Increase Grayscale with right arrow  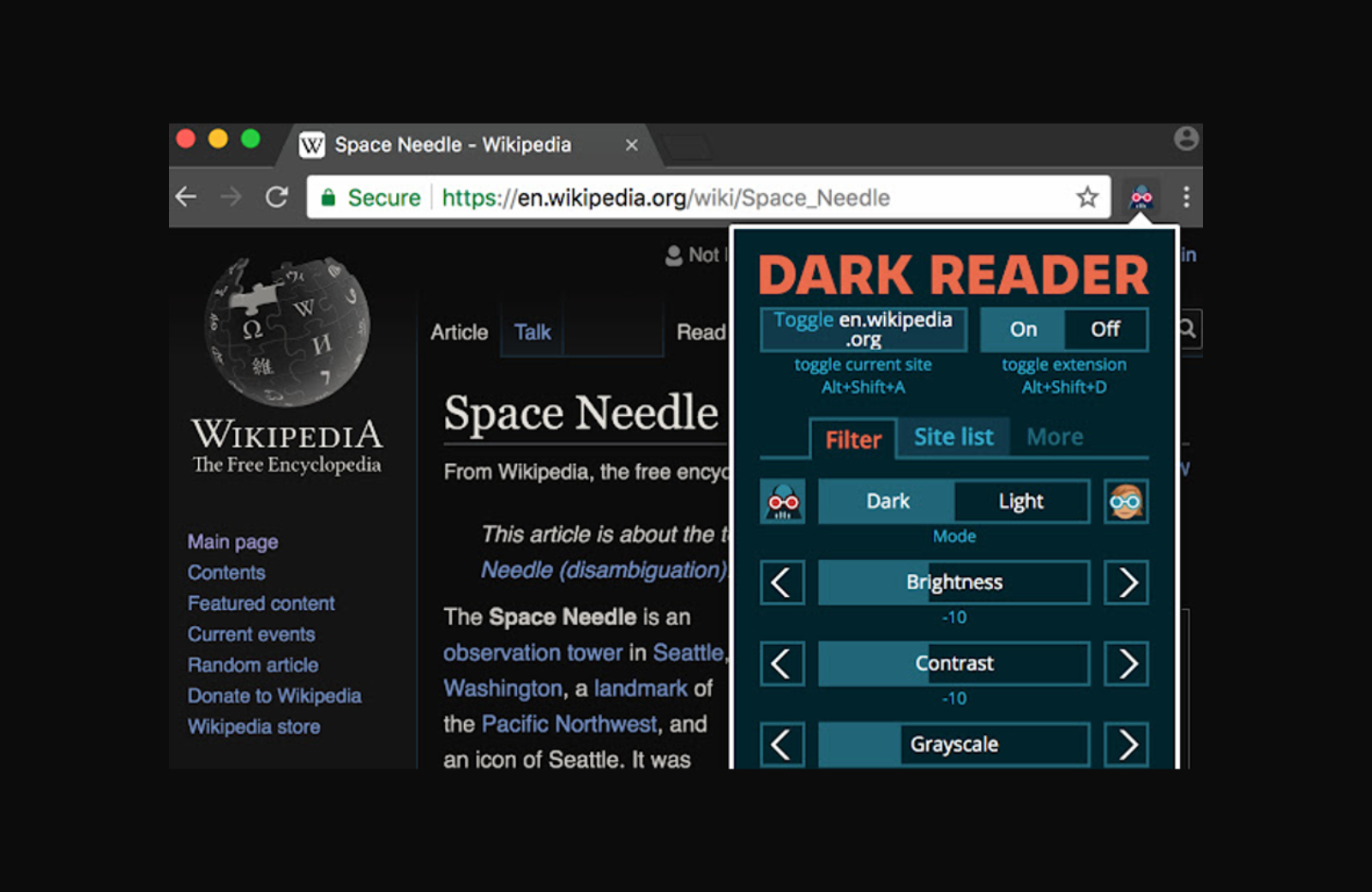pos(1126,744)
